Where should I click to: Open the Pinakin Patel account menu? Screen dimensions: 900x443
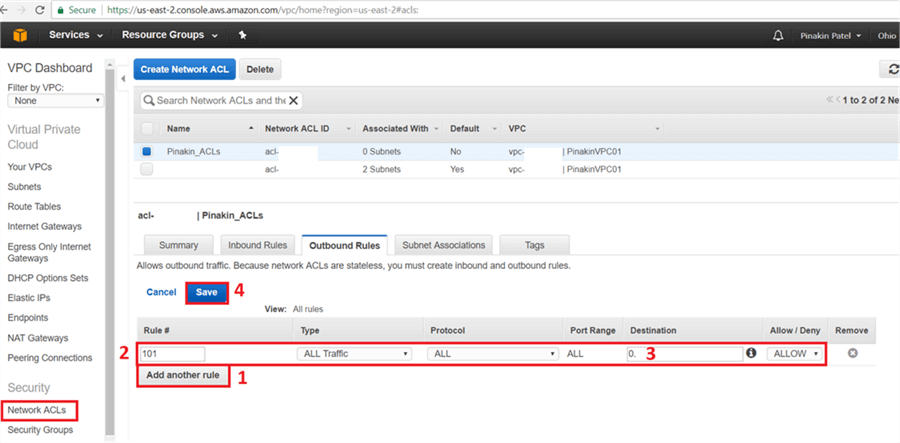(x=831, y=36)
